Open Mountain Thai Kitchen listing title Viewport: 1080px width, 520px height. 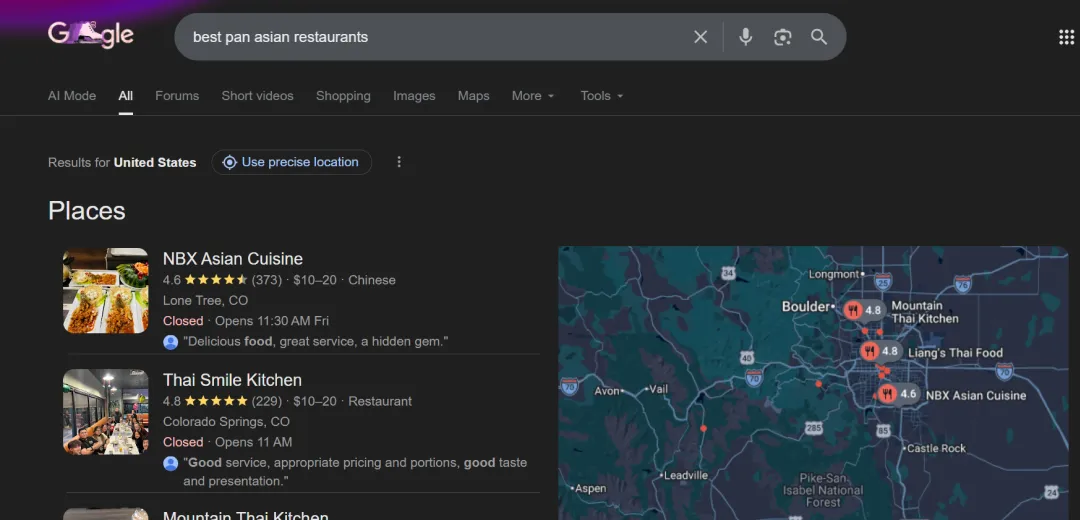(246, 515)
